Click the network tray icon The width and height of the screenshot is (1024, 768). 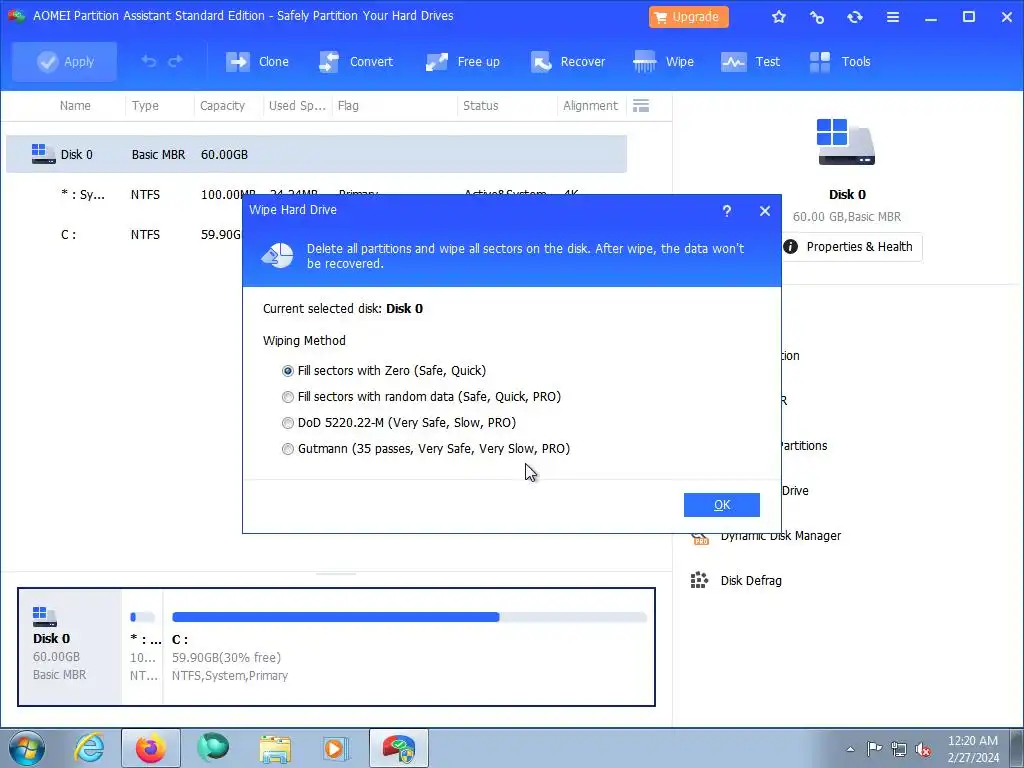tap(899, 749)
